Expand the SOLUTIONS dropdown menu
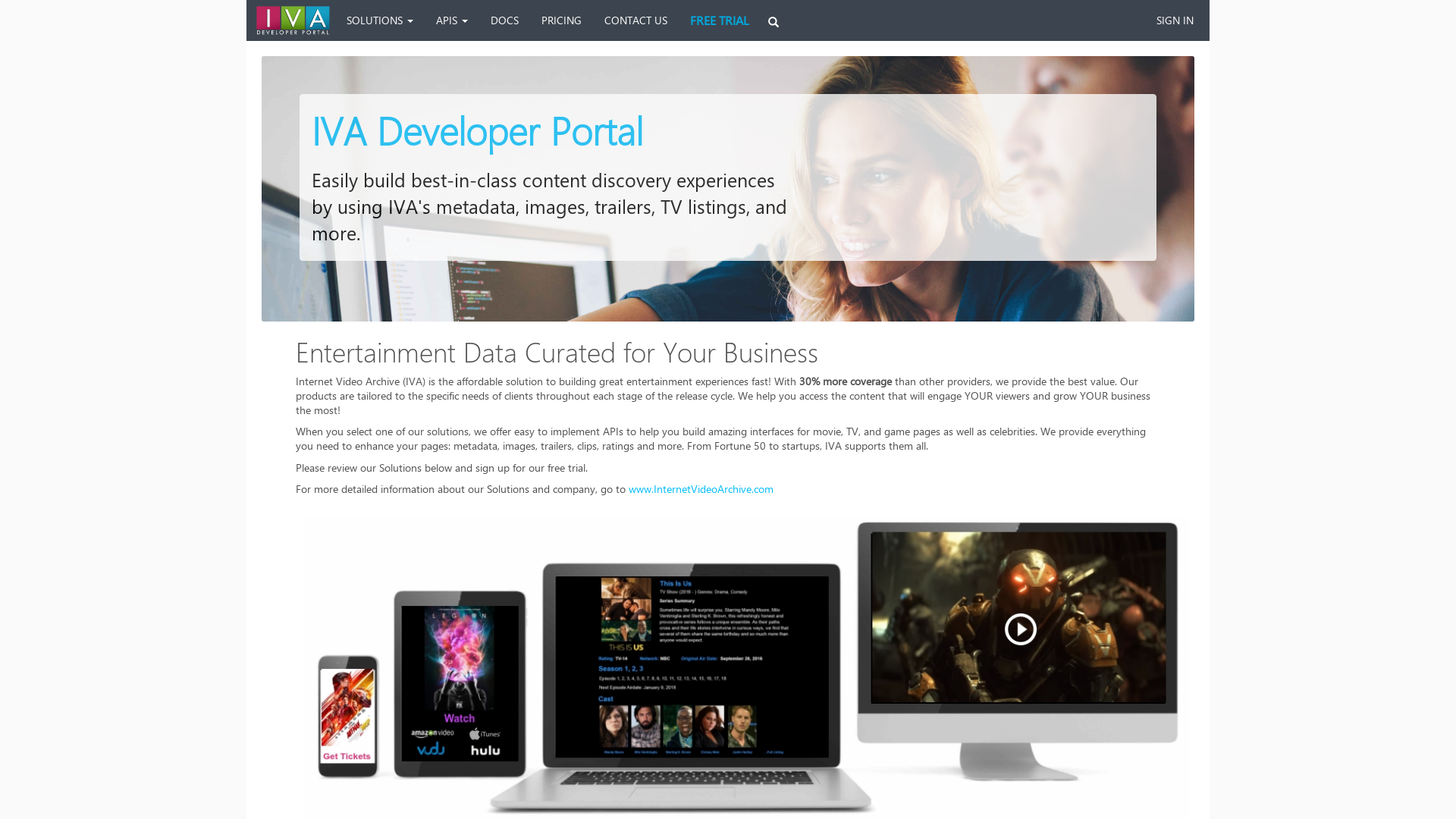 click(379, 20)
